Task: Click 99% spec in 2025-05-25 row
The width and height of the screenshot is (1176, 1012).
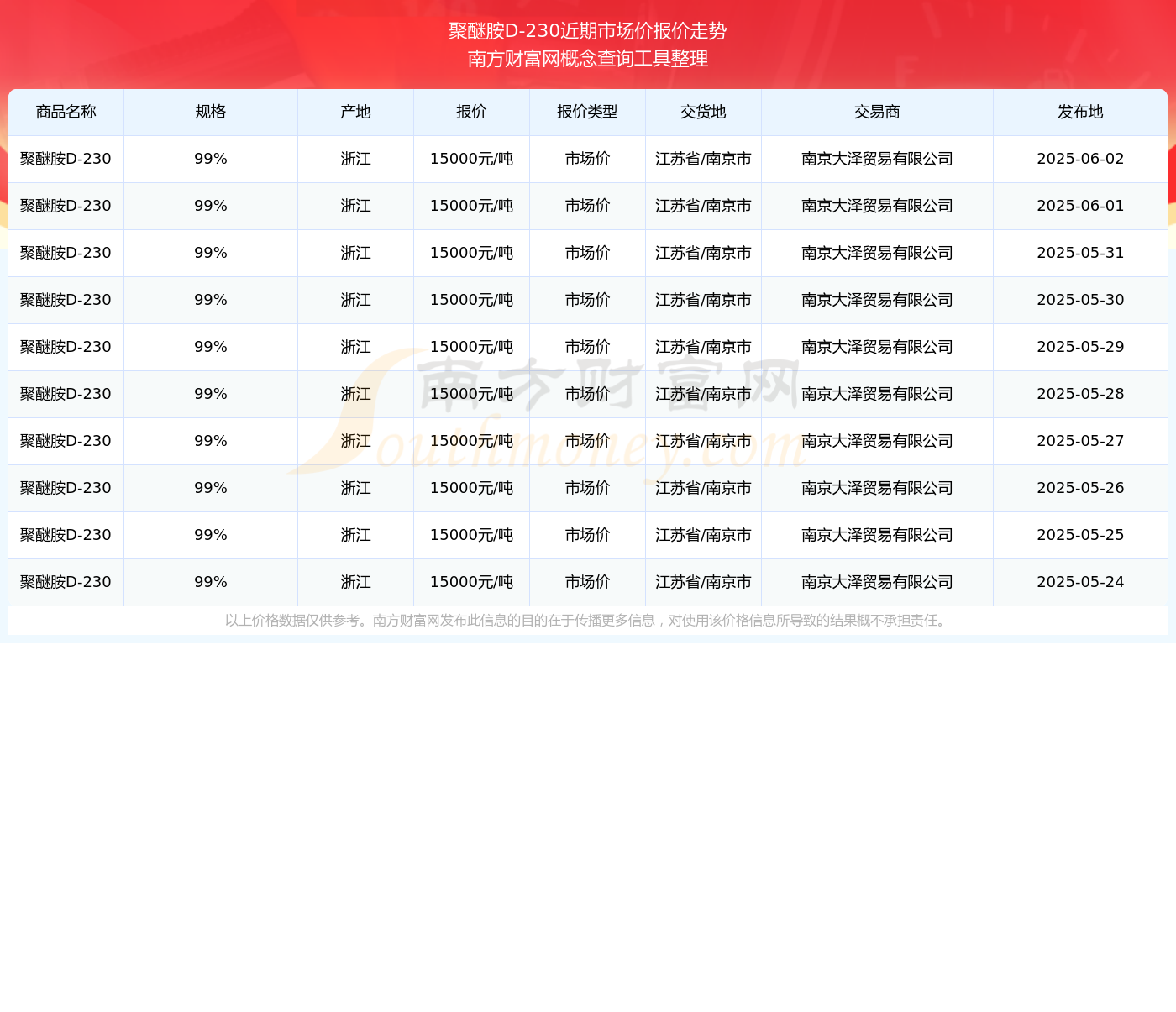Action: 211,535
